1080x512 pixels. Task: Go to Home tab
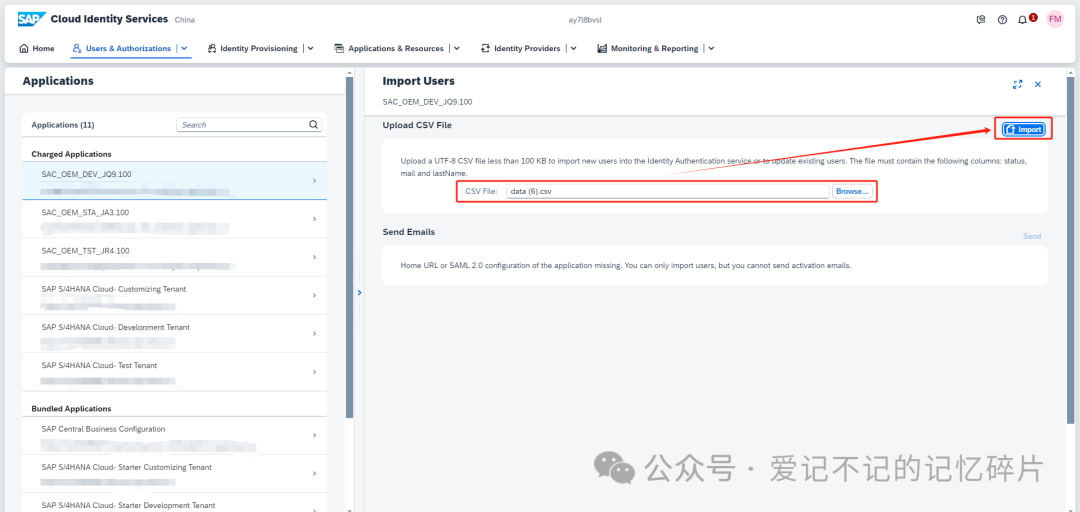point(37,48)
